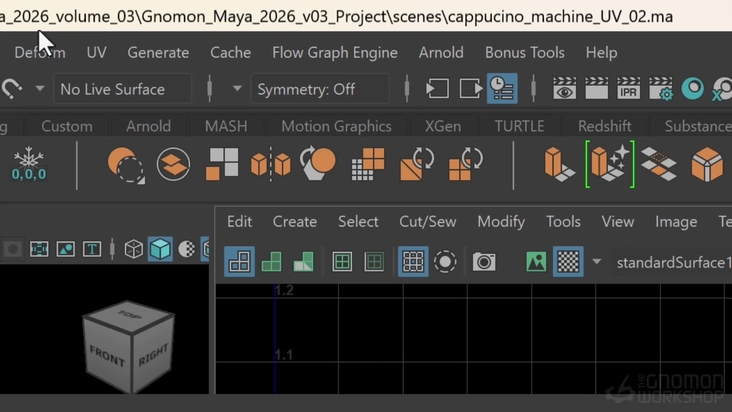Screen dimensions: 732x412
Task: Open the Render View window icon
Action: (564, 88)
